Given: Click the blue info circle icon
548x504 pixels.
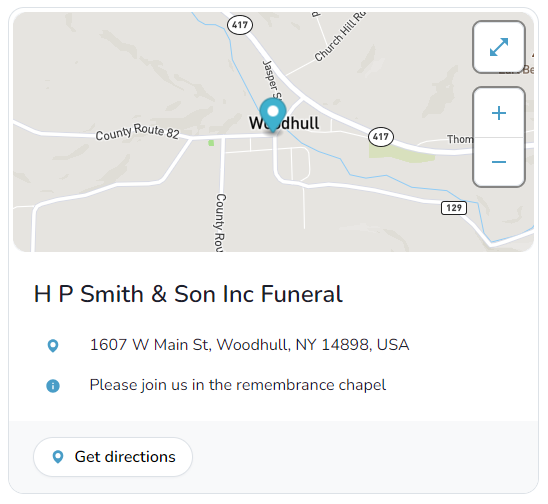Looking at the screenshot, I should click(53, 386).
